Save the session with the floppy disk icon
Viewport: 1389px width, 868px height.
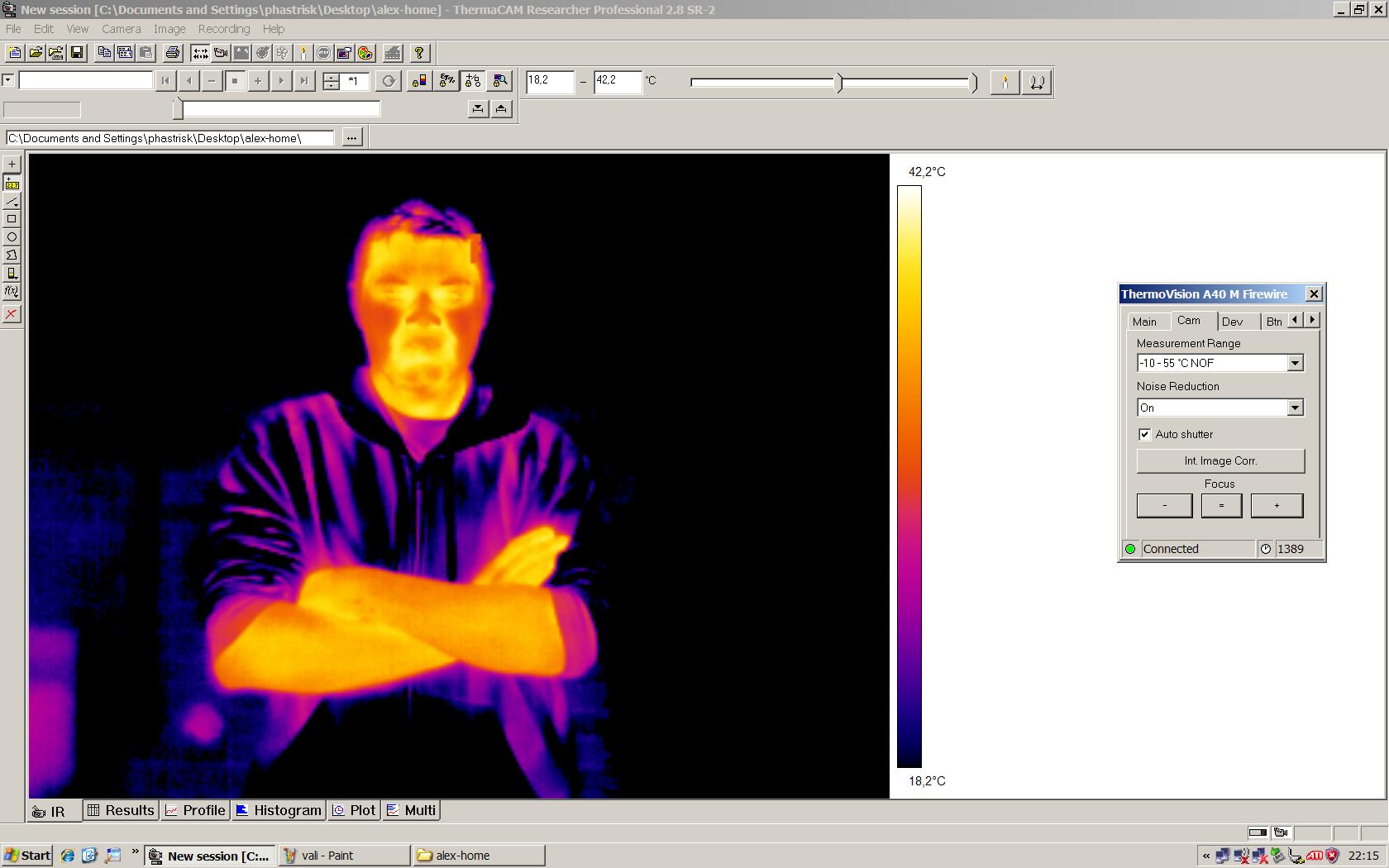coord(77,53)
